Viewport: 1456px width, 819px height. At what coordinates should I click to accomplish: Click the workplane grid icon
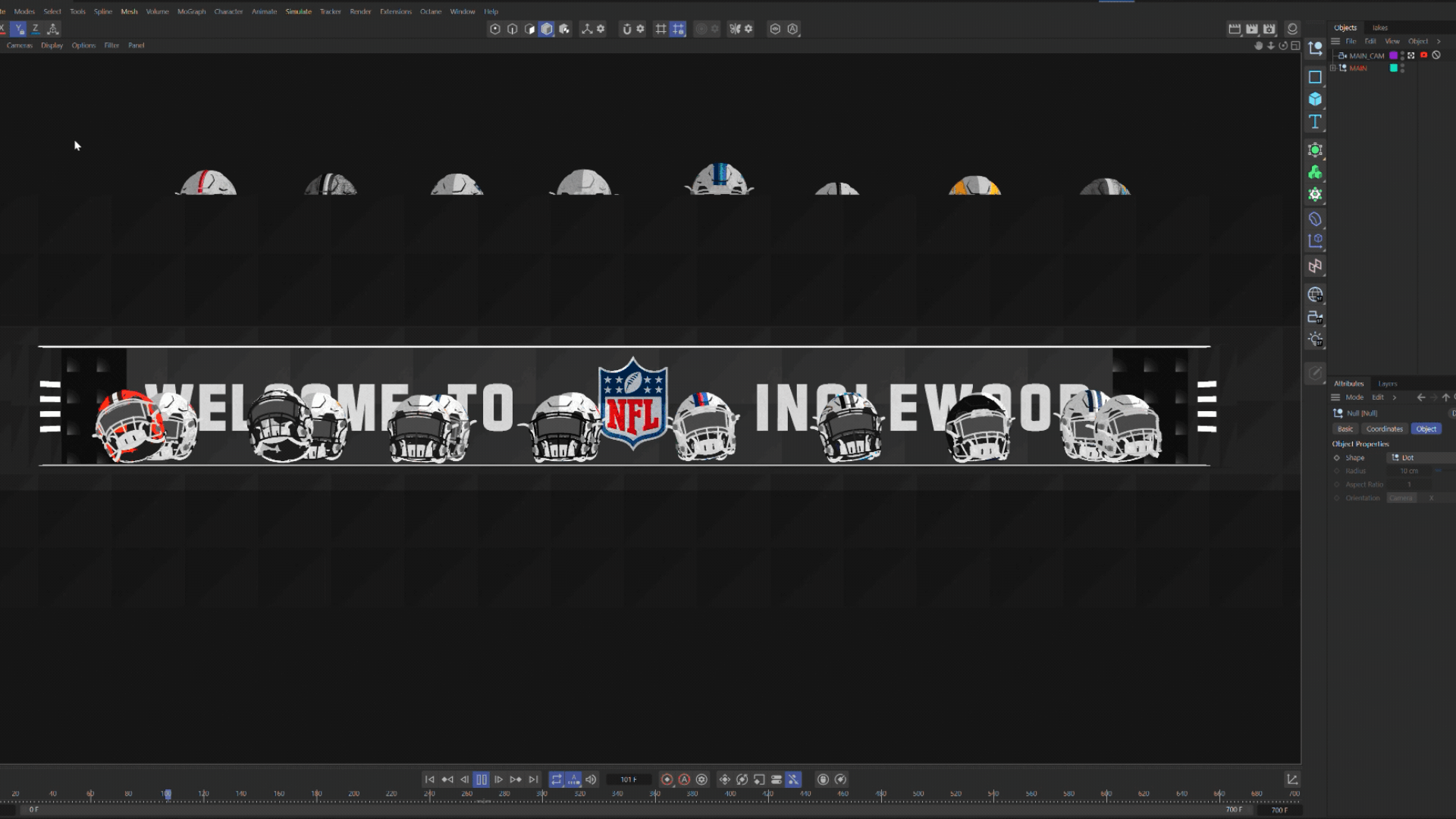(661, 29)
